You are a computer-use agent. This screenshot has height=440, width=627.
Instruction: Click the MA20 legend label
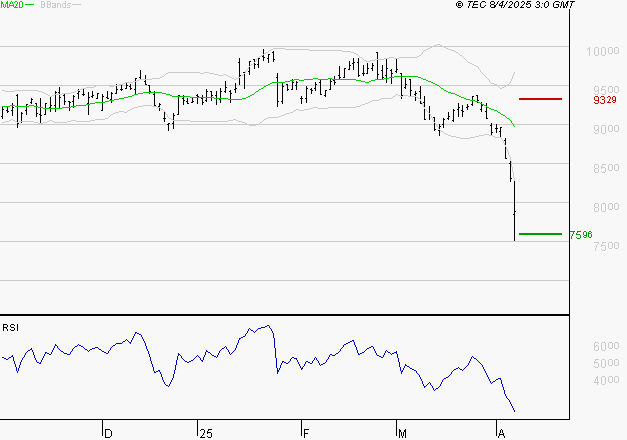(12, 5)
